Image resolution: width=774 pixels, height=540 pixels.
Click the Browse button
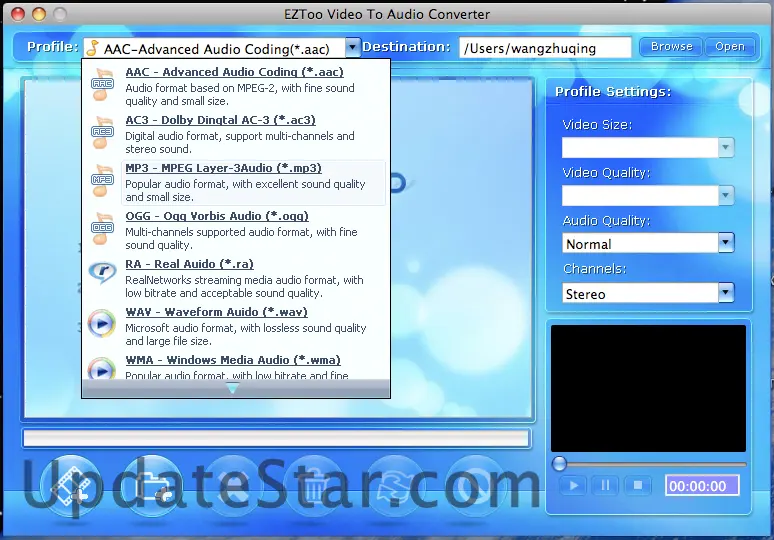[671, 46]
